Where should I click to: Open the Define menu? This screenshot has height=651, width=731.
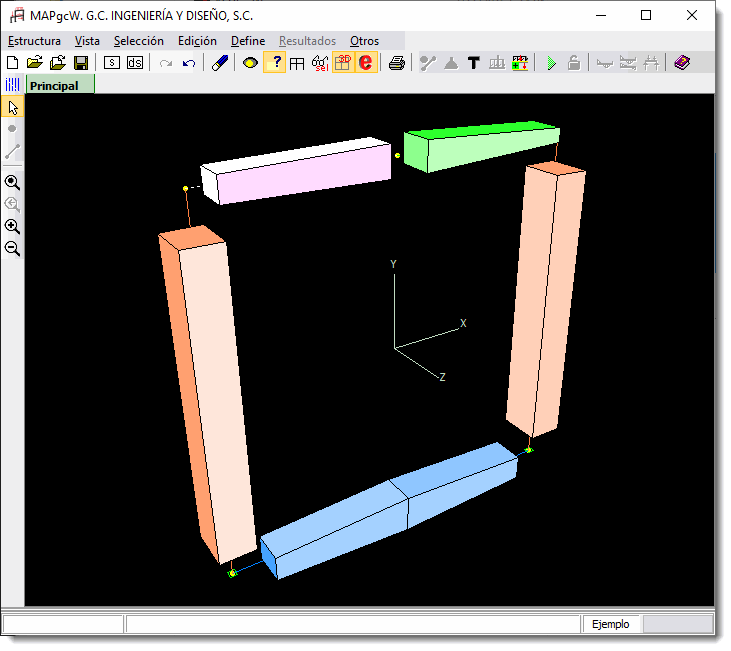tap(248, 41)
